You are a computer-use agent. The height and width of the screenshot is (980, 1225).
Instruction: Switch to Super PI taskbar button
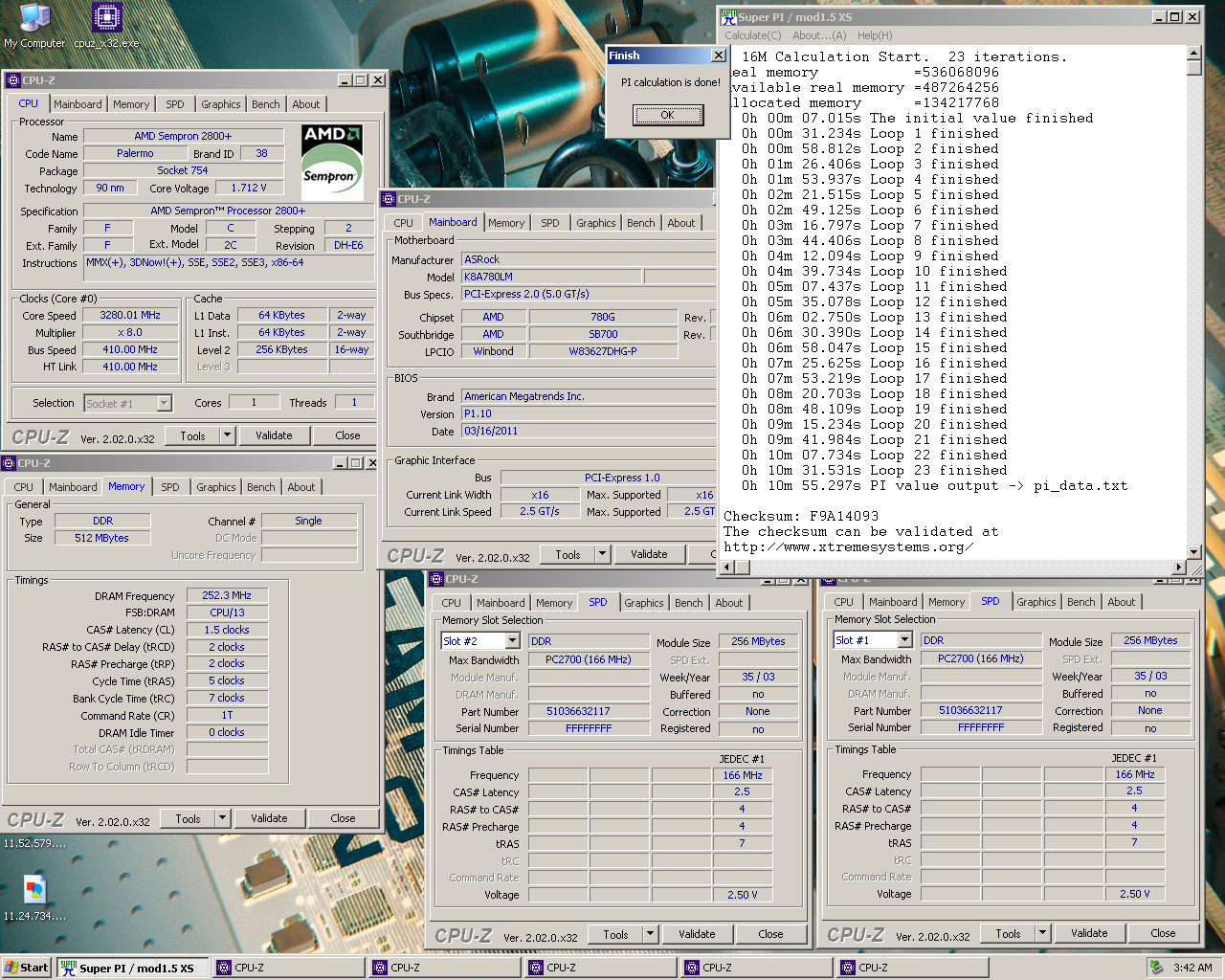pos(132,968)
